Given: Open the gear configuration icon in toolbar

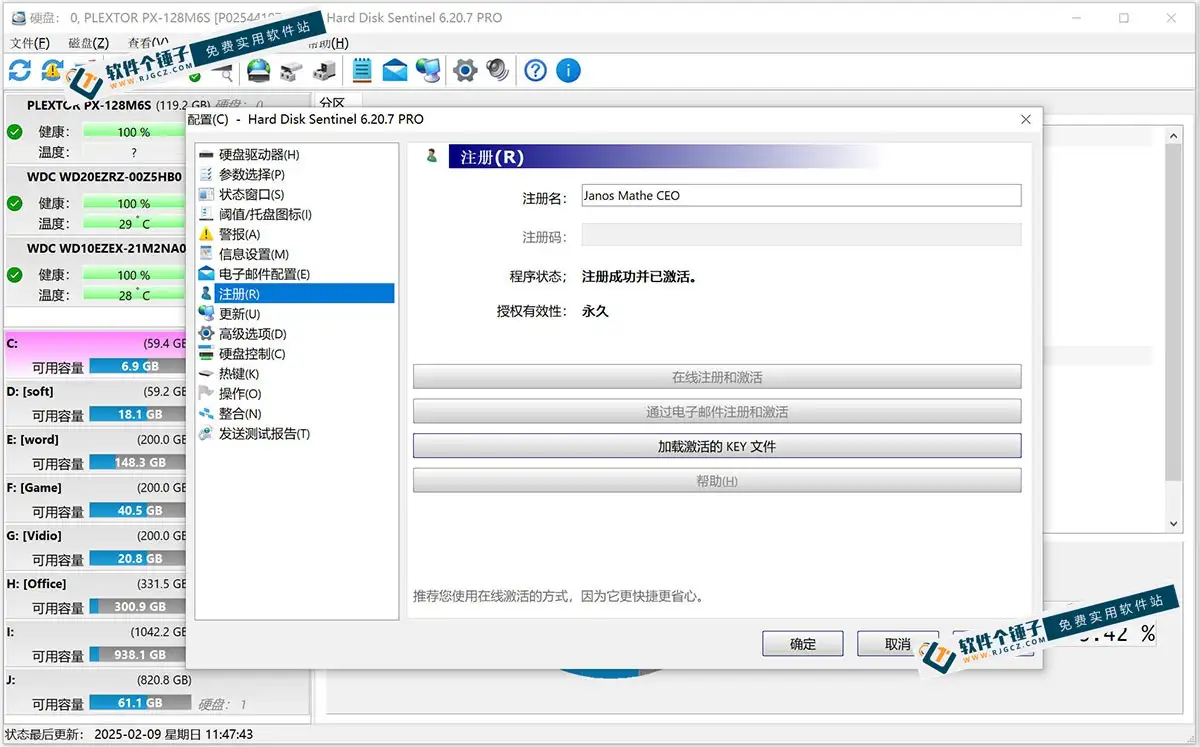Looking at the screenshot, I should (x=464, y=70).
